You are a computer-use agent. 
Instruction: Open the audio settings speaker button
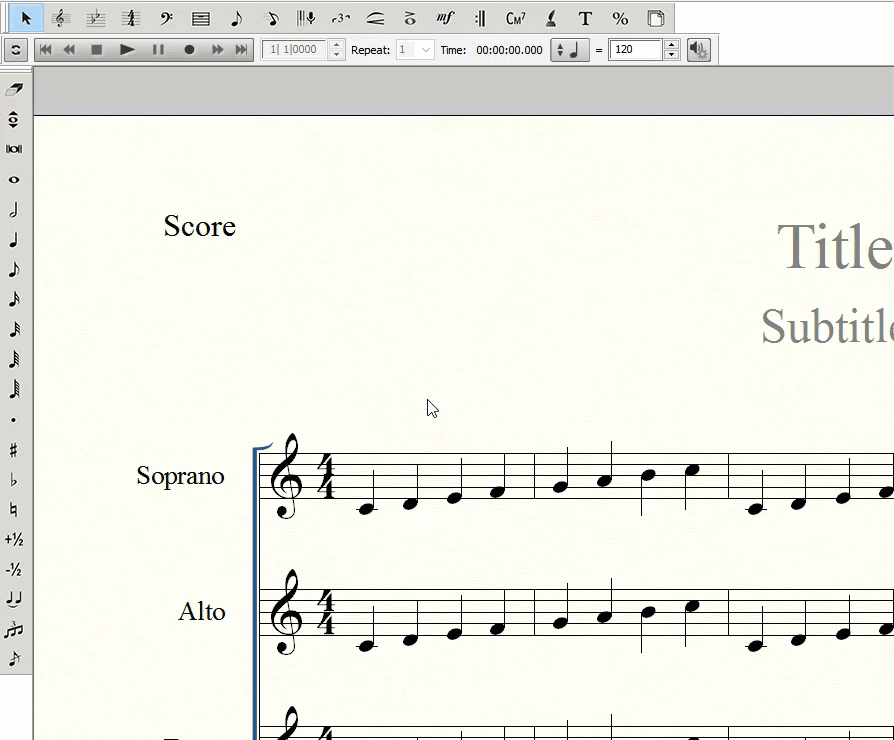pyautogui.click(x=698, y=49)
